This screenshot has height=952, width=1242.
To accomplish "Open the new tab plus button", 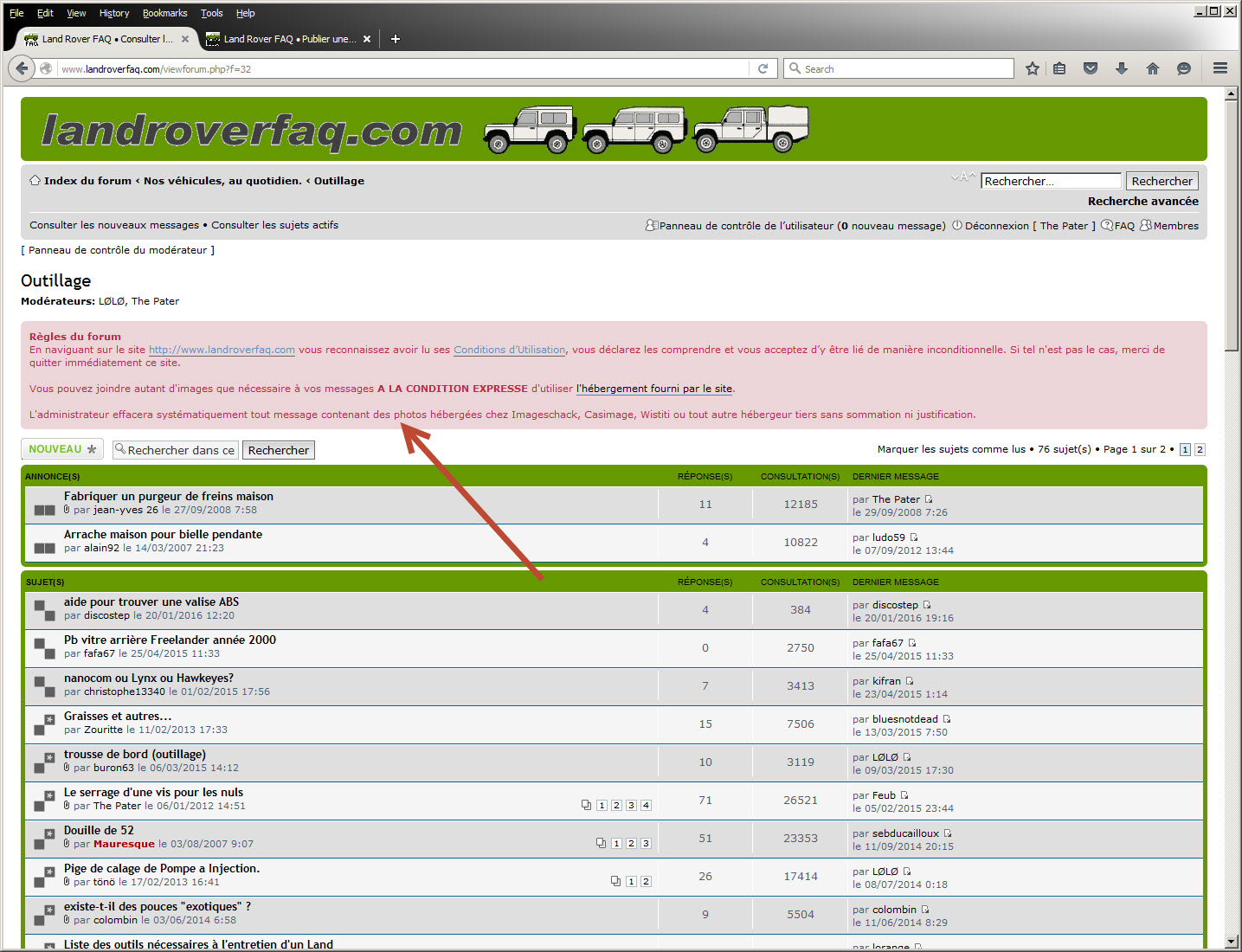I will click(396, 39).
